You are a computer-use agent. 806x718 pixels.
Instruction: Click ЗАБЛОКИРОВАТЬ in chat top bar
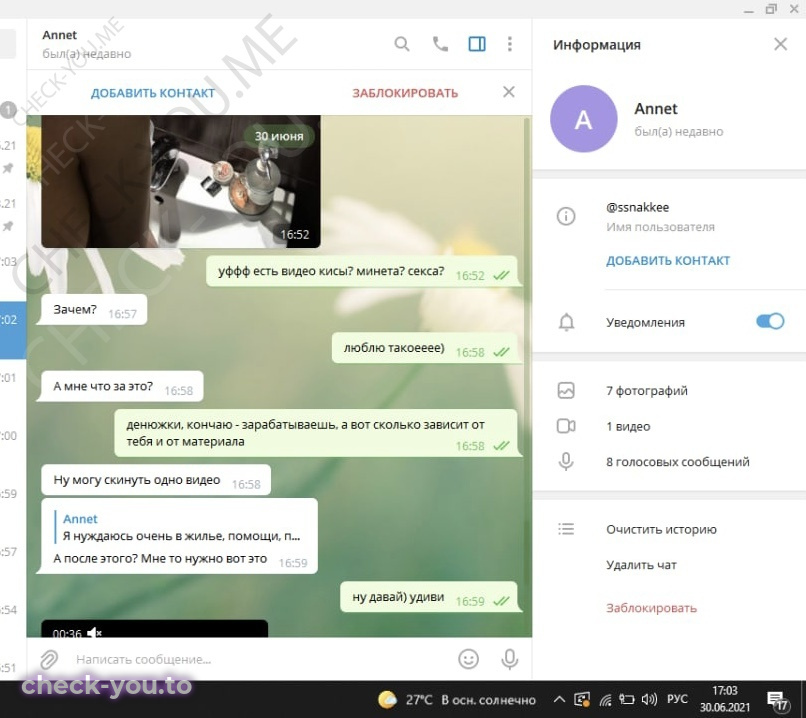coord(405,93)
